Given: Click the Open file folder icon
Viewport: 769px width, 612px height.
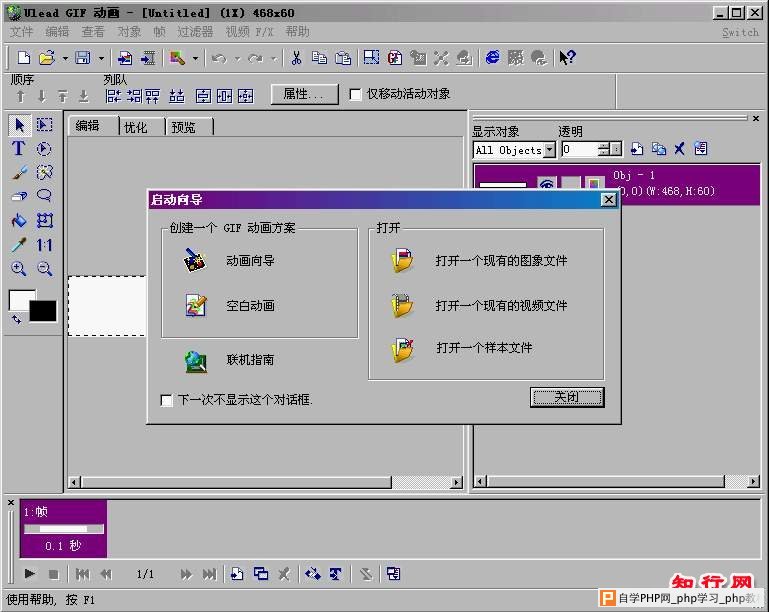Looking at the screenshot, I should click(47, 58).
